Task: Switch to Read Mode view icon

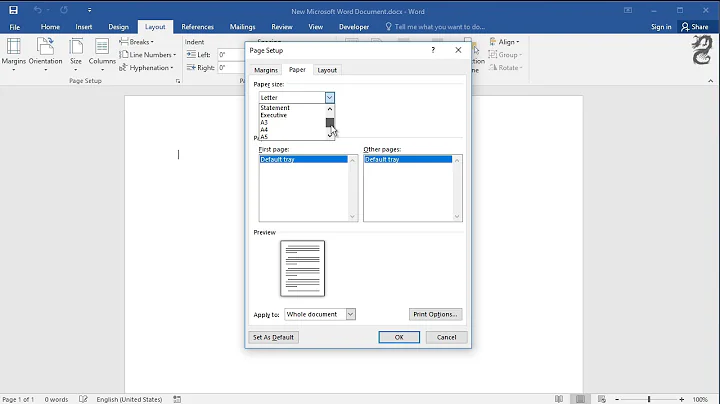Action: (559, 399)
